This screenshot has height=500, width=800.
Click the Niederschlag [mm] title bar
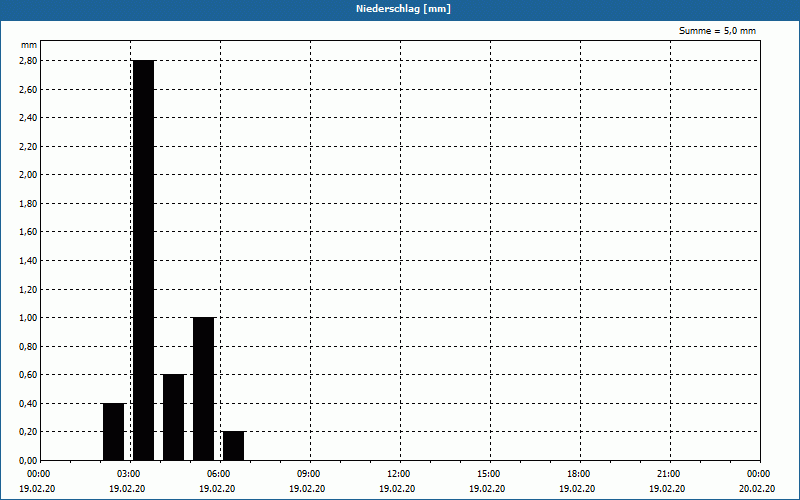[400, 9]
